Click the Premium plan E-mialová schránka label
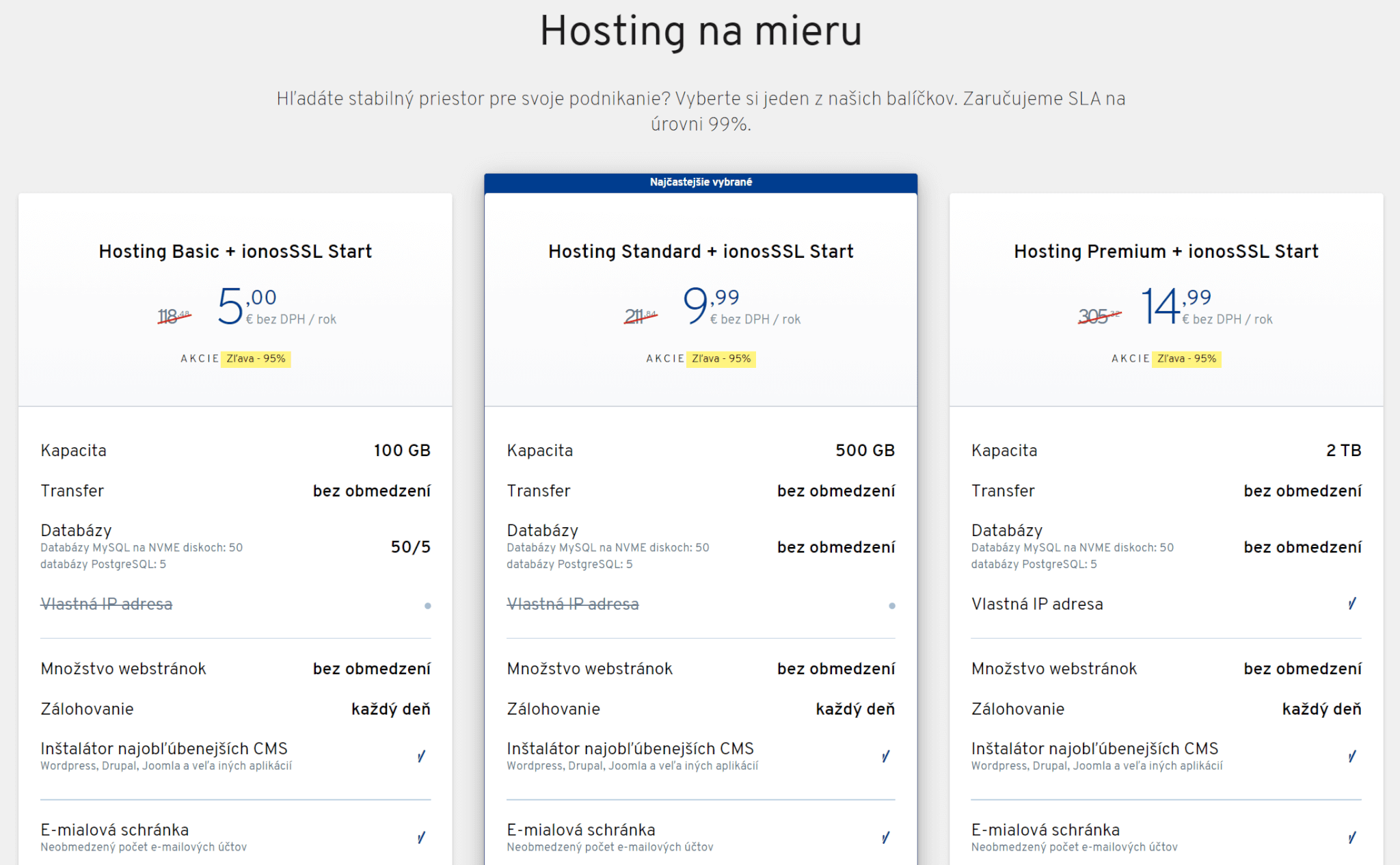 pos(1045,830)
